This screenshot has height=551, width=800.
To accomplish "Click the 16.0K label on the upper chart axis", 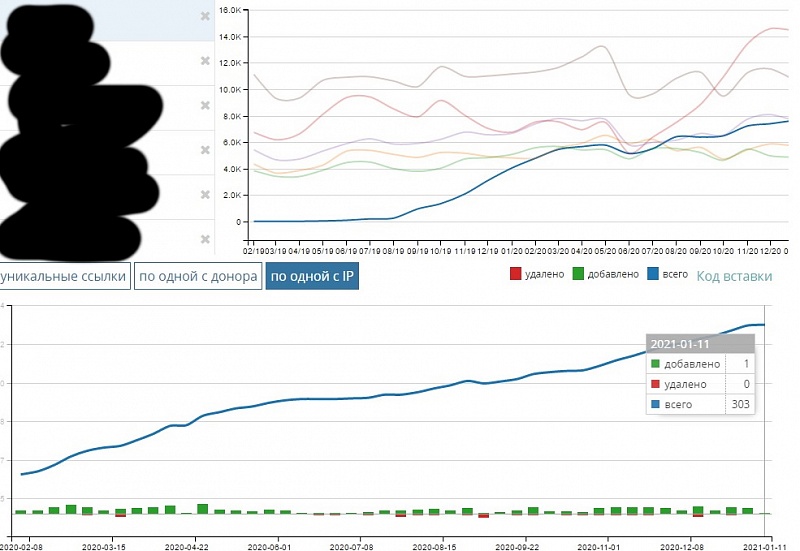I will (x=229, y=11).
